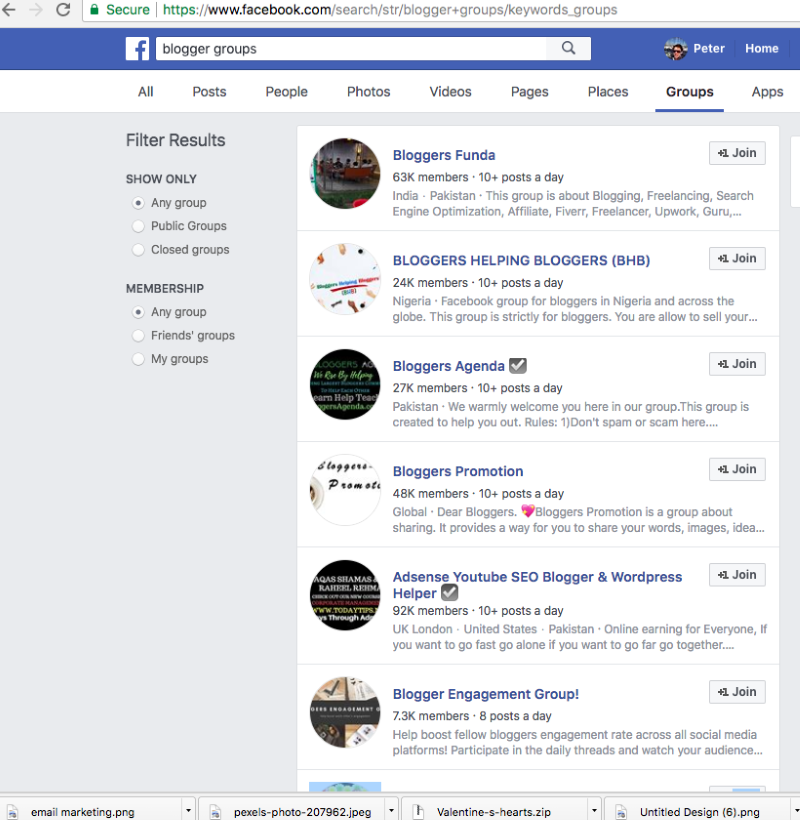Open dropdown arrow for email marketing.png download
800x820 pixels.
(x=188, y=810)
